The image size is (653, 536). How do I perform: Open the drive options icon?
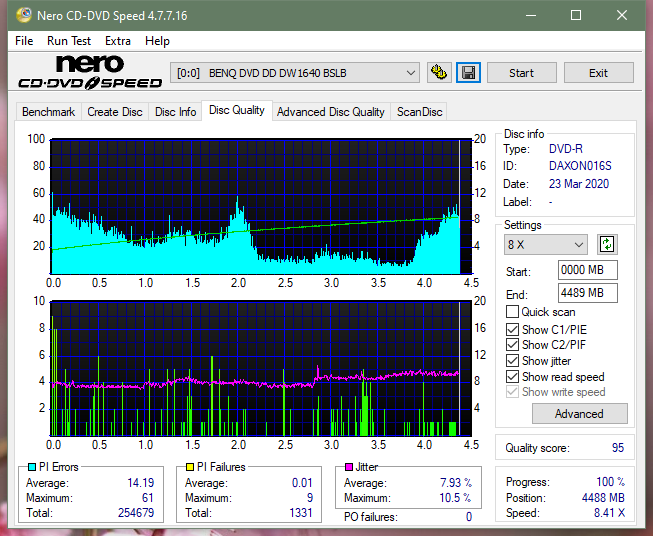click(439, 73)
